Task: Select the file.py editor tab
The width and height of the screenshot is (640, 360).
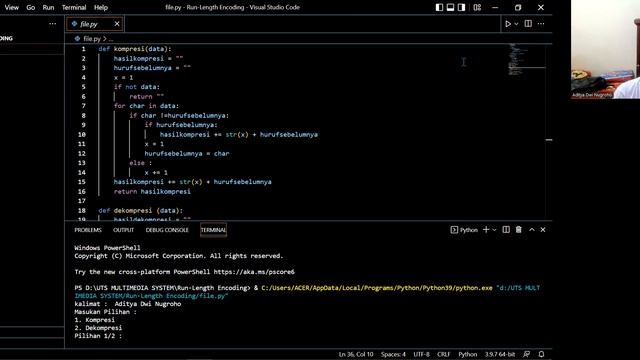Action: tap(95, 24)
